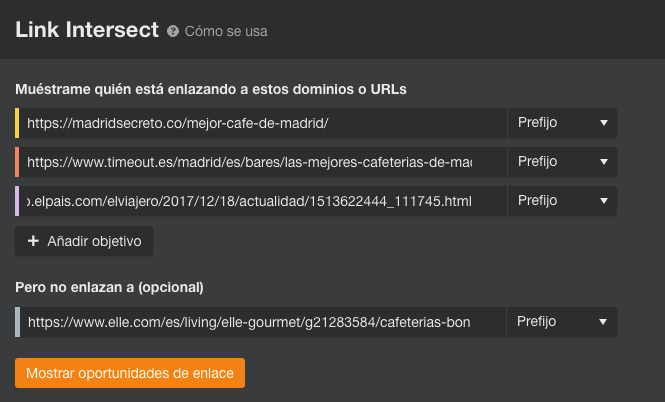Open Prefijo dropdown for madridsecreto URL
The width and height of the screenshot is (665, 402).
coord(561,123)
